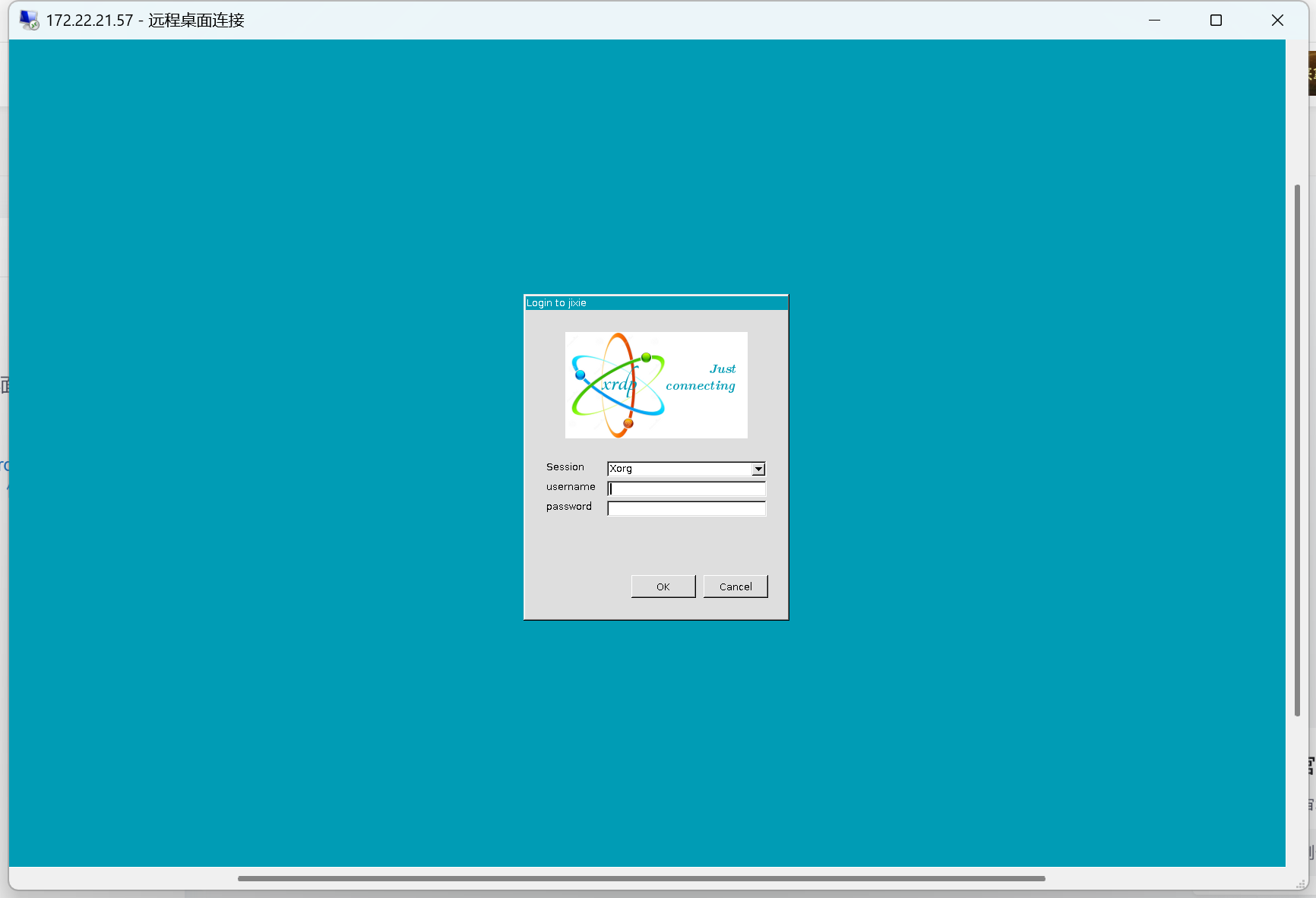Select the Xorg session combo box
Viewport: 1316px width, 898px height.
click(x=686, y=469)
